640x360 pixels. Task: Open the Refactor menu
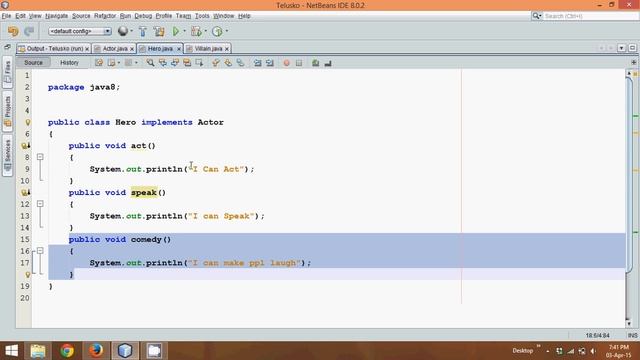point(105,16)
